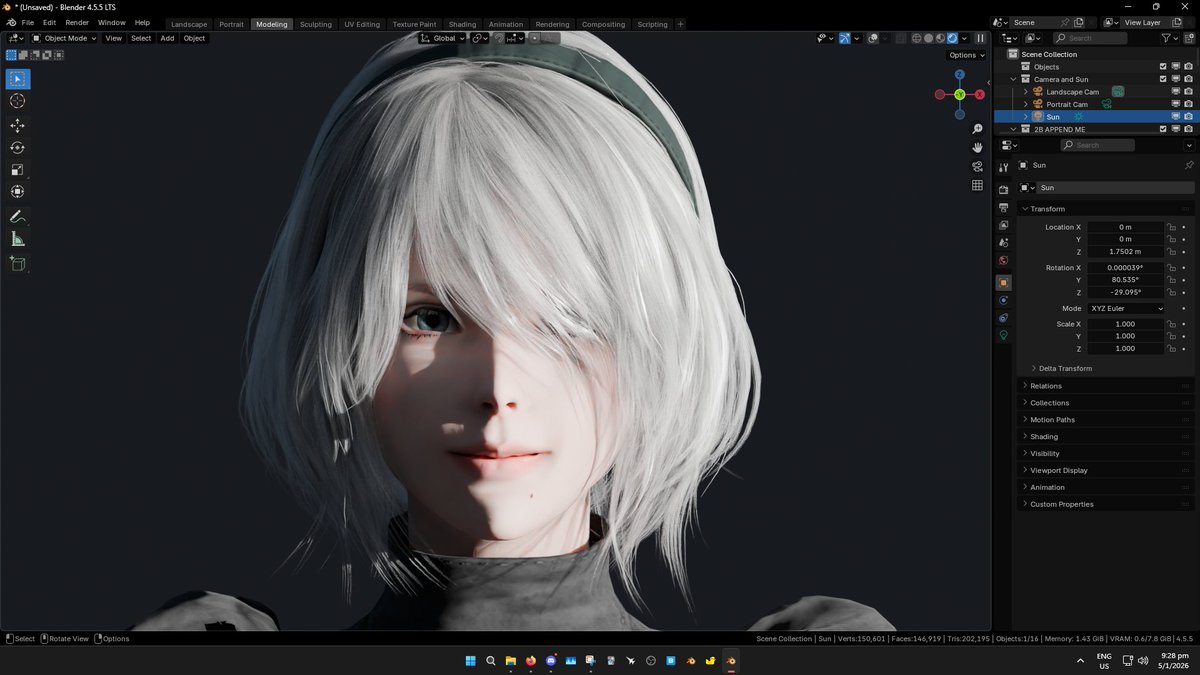Select the Add Cube tool

[17, 264]
